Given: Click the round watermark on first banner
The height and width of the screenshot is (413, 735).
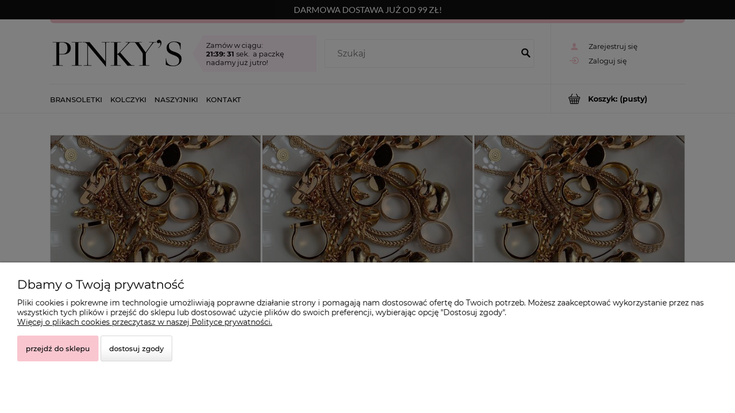Looking at the screenshot, I should (71, 155).
